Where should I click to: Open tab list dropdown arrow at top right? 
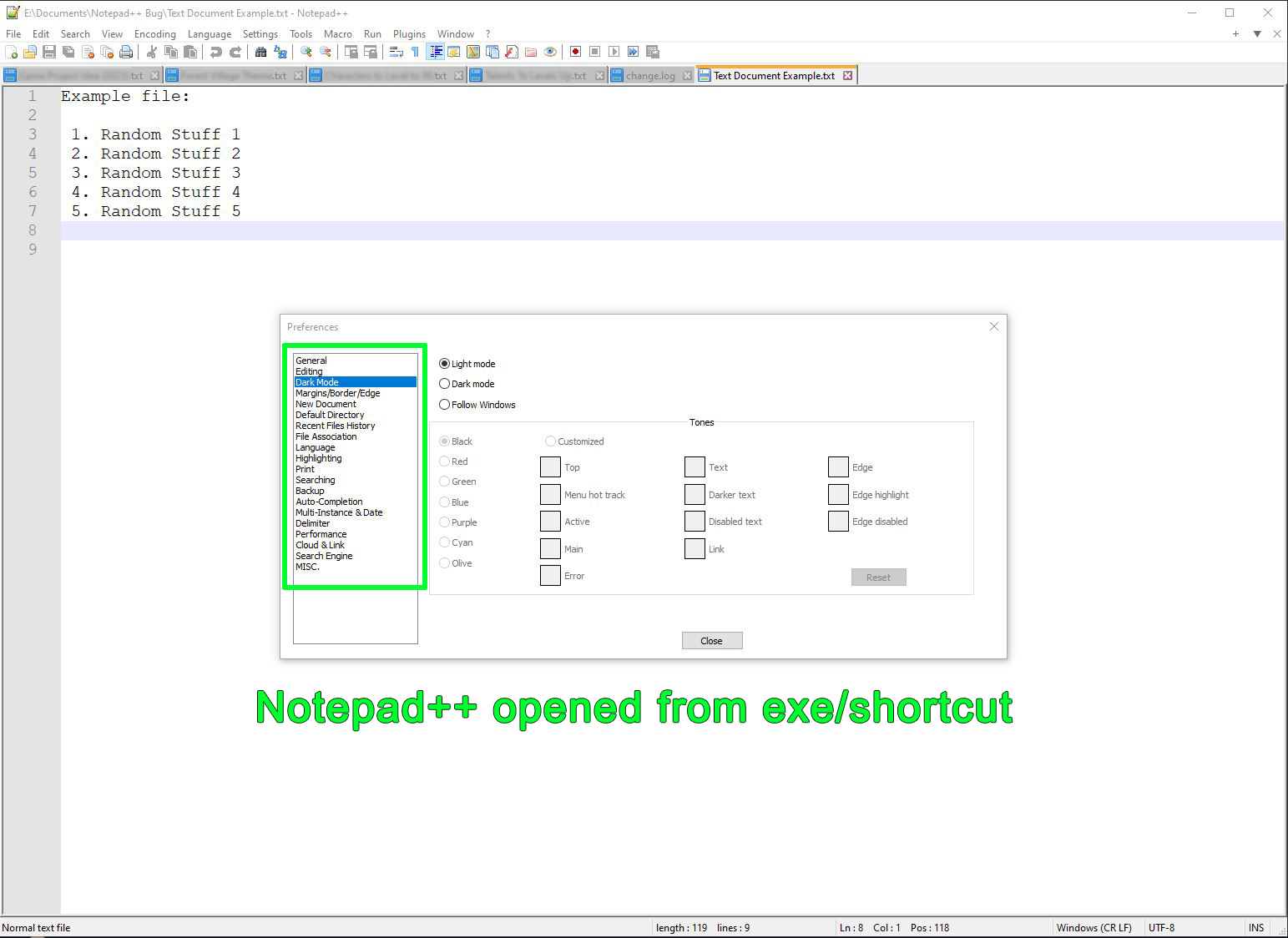(1257, 34)
